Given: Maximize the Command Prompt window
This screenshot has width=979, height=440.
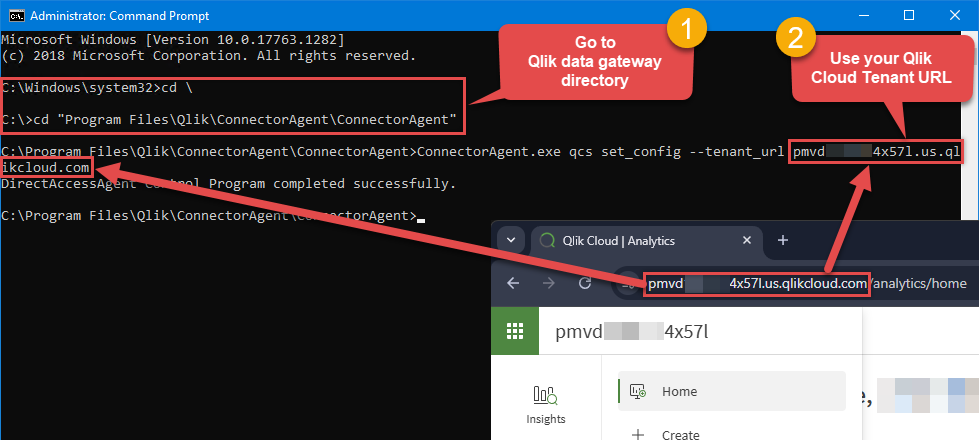Looking at the screenshot, I should click(909, 16).
